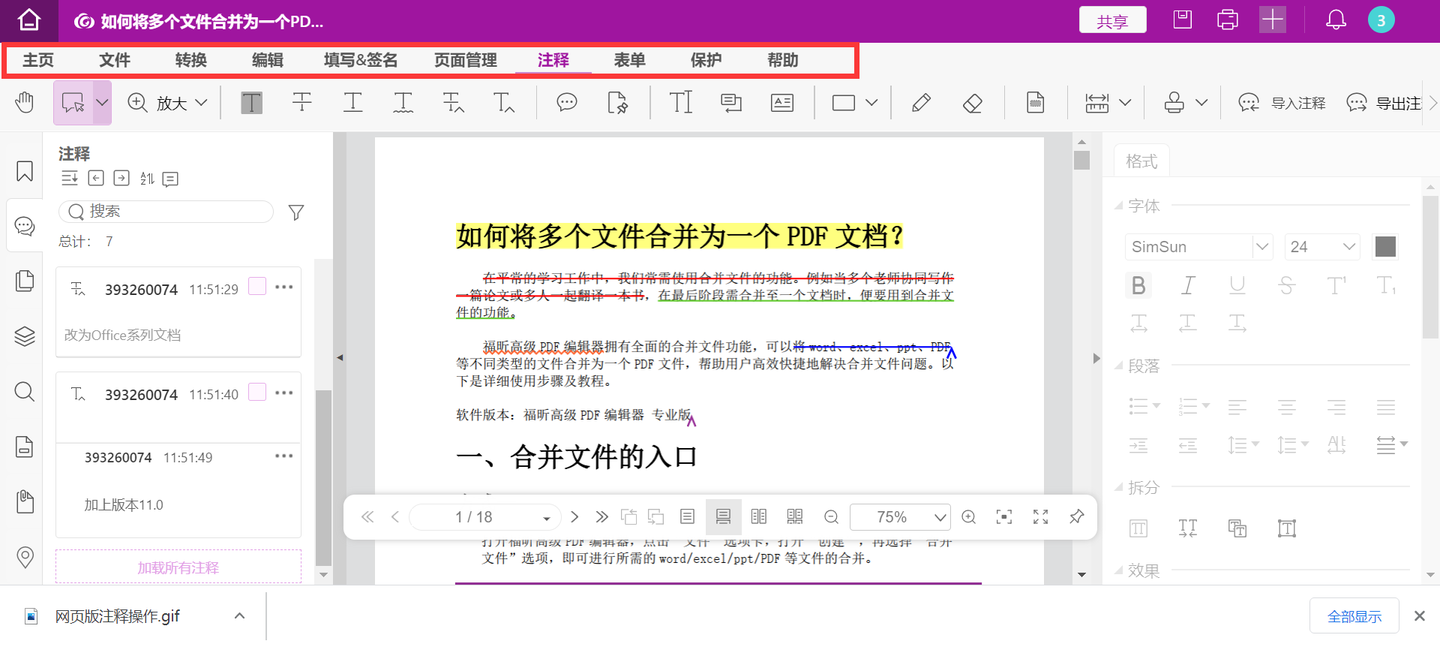Open the rectangle shape tool dropdown arrow
1440x647 pixels.
click(x=872, y=102)
